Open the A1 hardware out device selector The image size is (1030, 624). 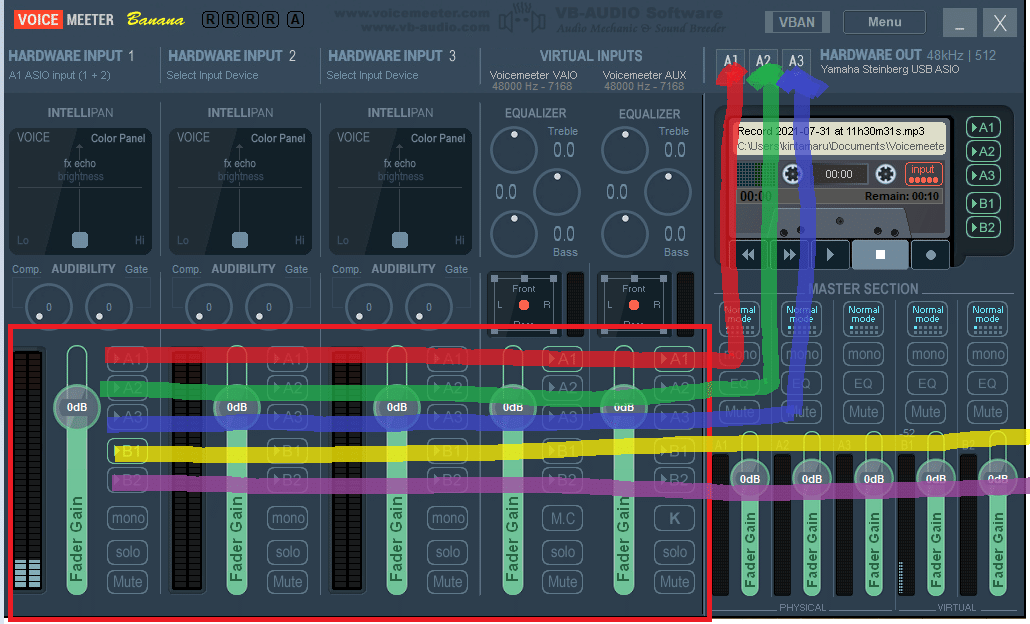click(730, 62)
